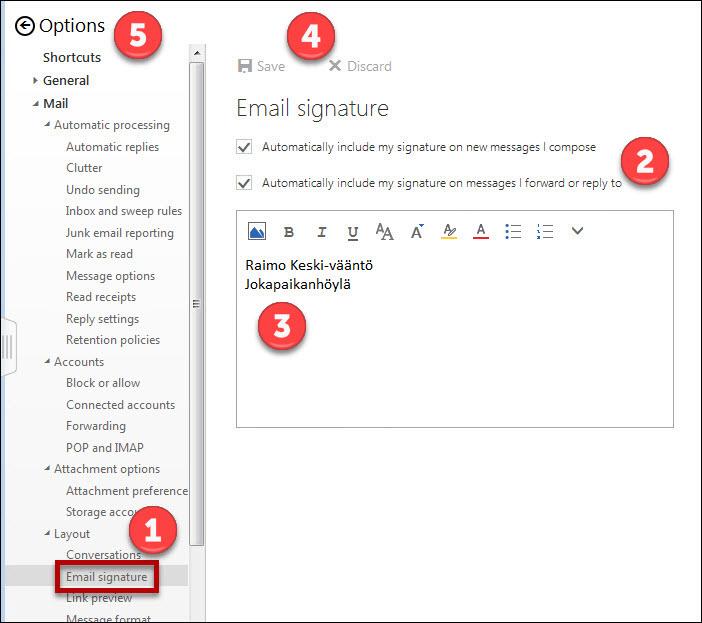Click the sidebar scroll up arrow
702x623 pixels.
point(197,53)
